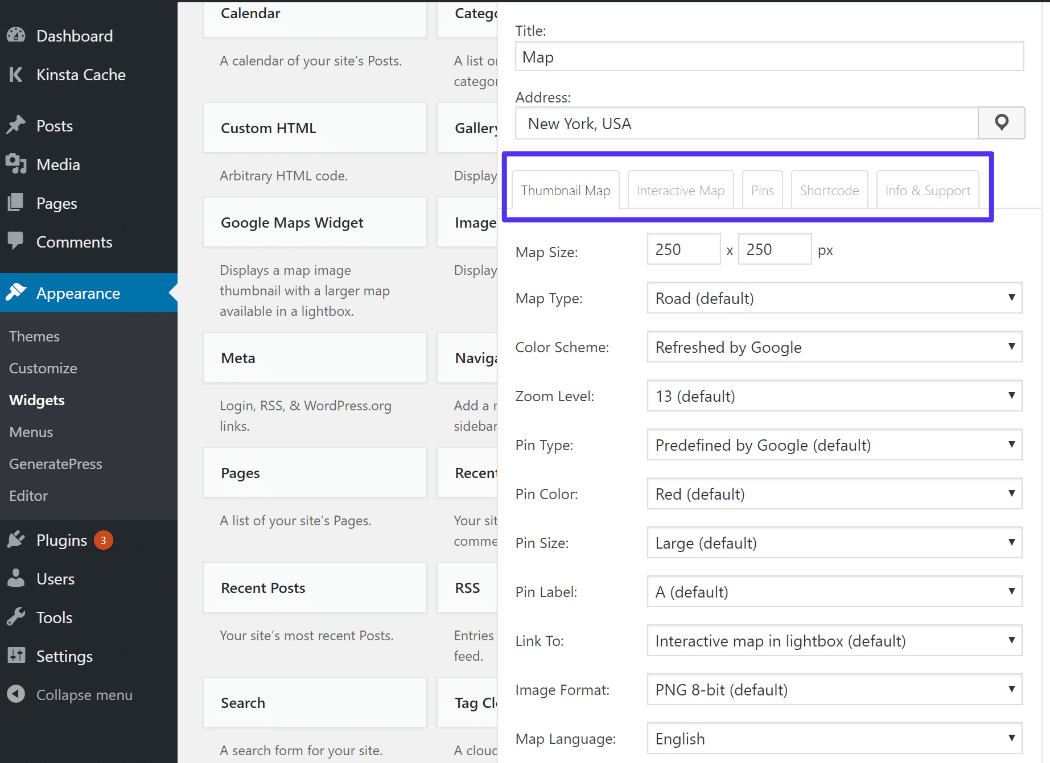Expand the Map Language dropdown

pos(834,738)
